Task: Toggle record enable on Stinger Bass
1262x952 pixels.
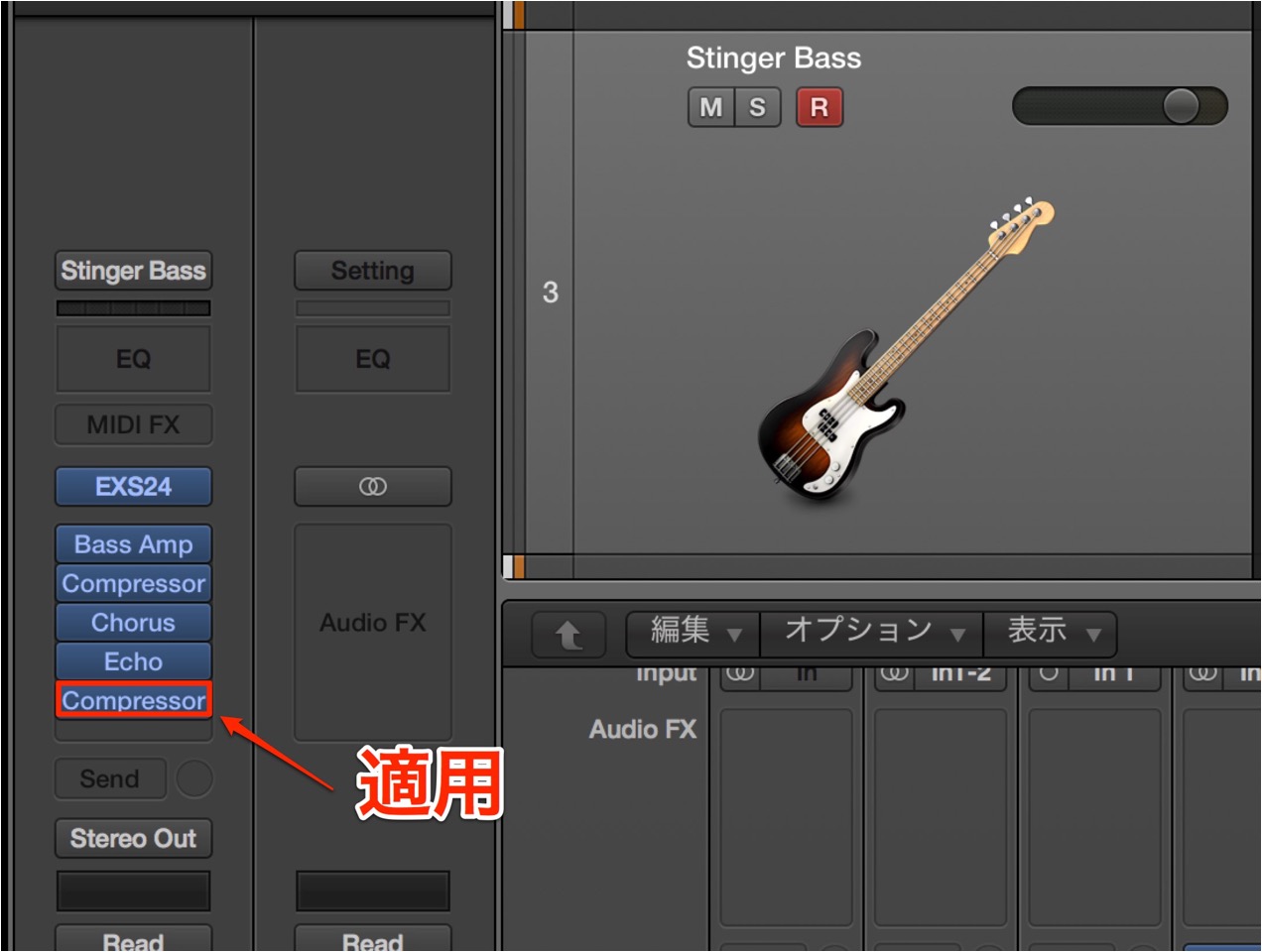Action: pyautogui.click(x=820, y=107)
